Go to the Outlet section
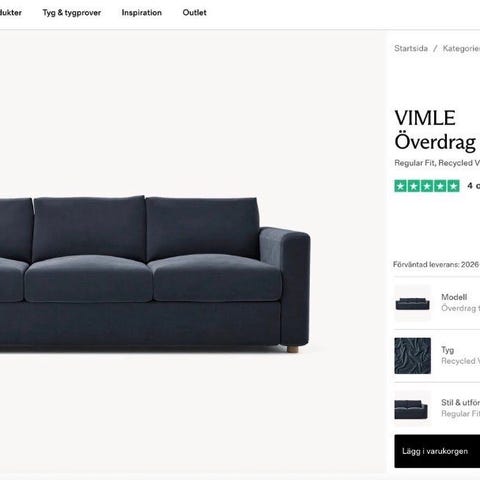Viewport: 480px width, 480px height. 195,13
